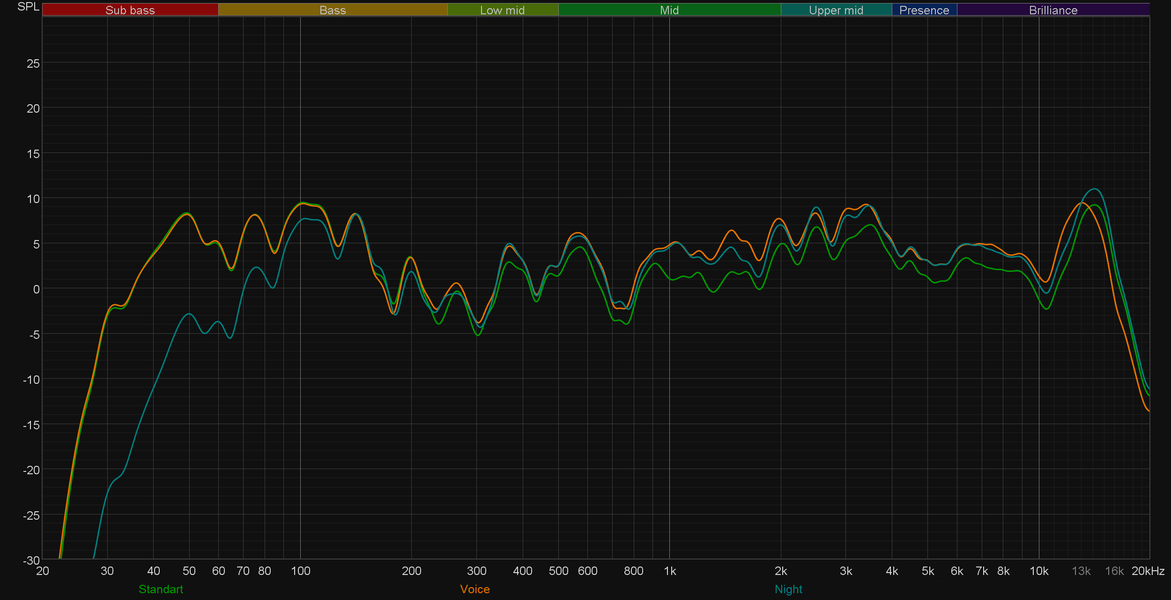Click the 10k frequency axis label
1171x600 pixels.
click(1039, 571)
